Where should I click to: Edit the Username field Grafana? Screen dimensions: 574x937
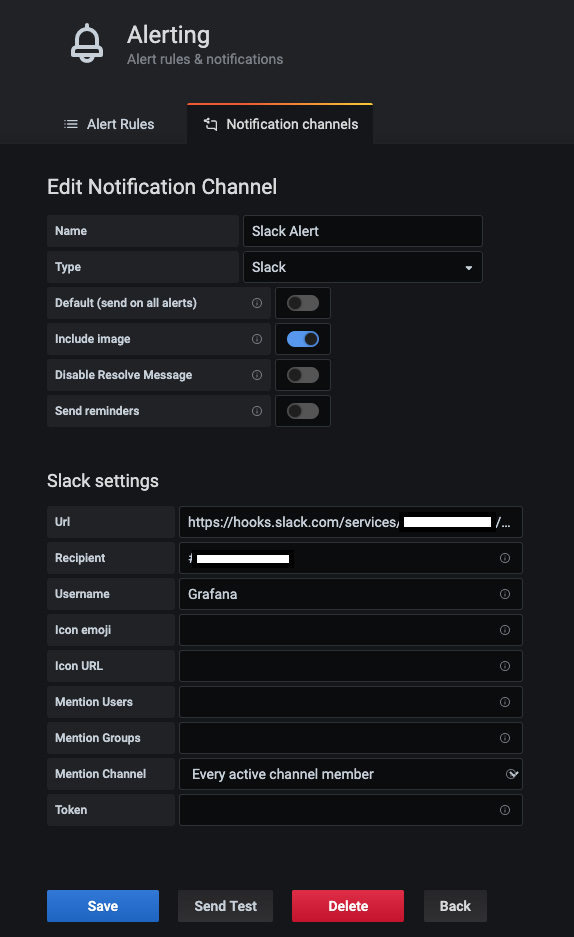point(351,594)
